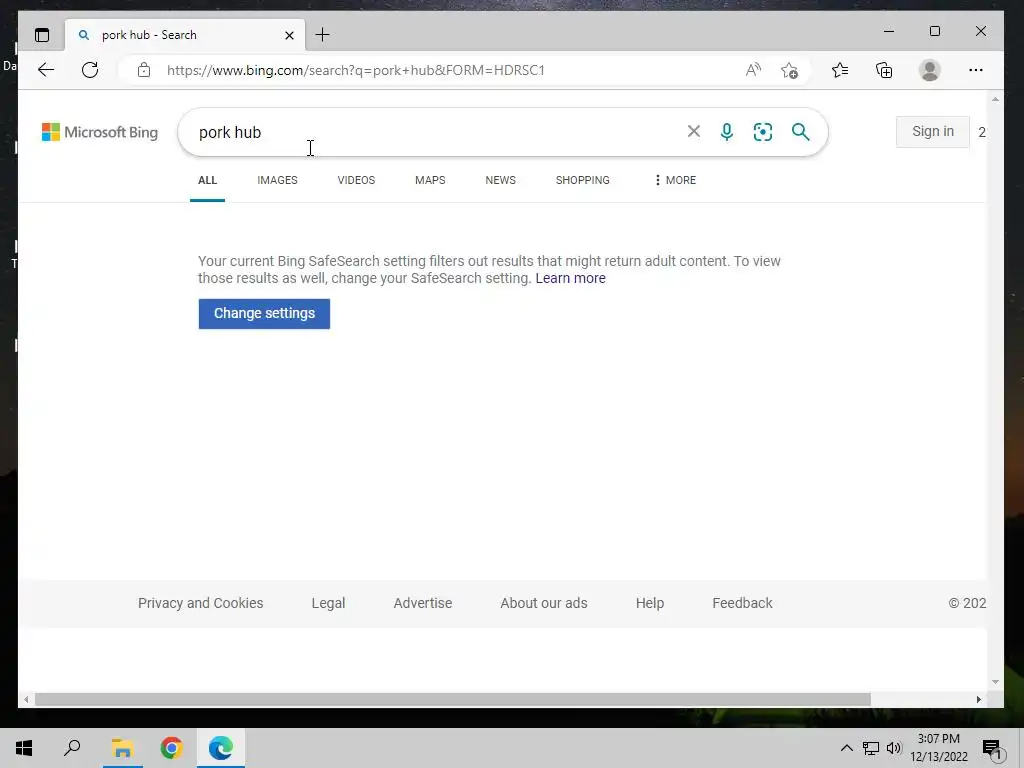Viewport: 1024px width, 768px height.
Task: Click the Bing magnifier search icon
Action: (800, 132)
